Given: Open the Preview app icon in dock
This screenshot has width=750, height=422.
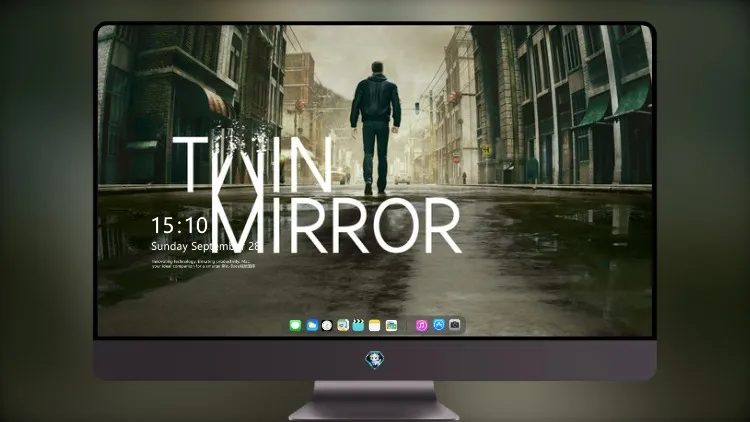Looking at the screenshot, I should click(343, 325).
